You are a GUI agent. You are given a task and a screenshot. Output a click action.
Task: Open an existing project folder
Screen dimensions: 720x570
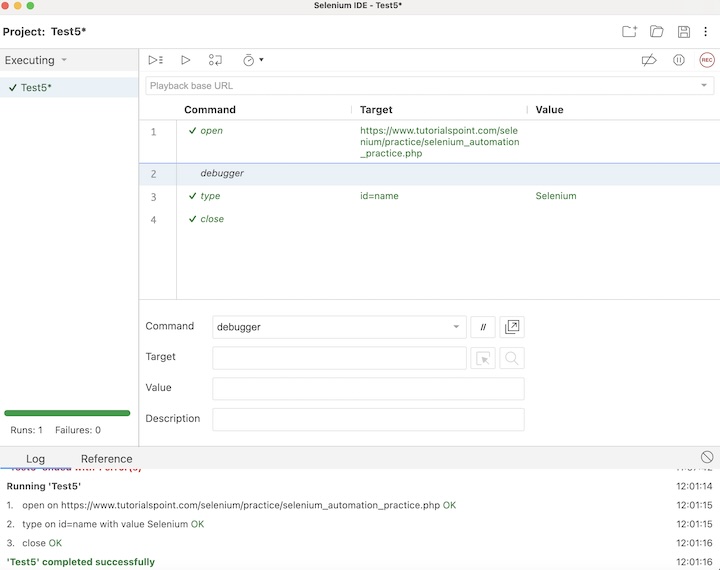[657, 32]
